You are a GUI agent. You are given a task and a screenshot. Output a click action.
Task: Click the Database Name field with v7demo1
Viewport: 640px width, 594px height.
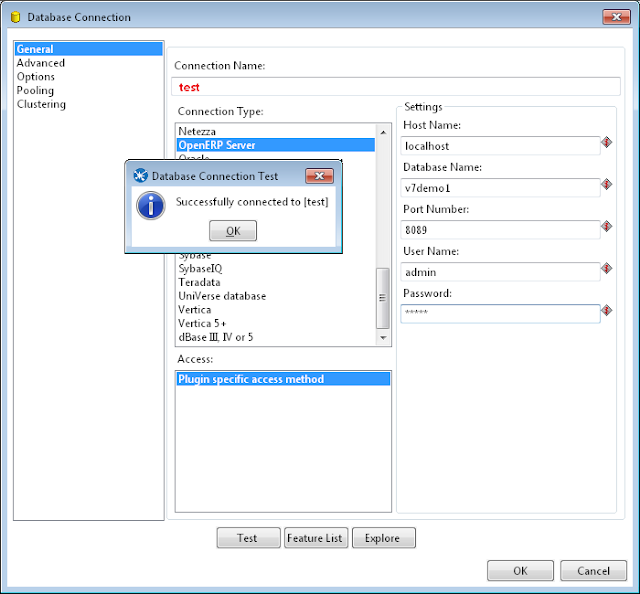pos(500,188)
